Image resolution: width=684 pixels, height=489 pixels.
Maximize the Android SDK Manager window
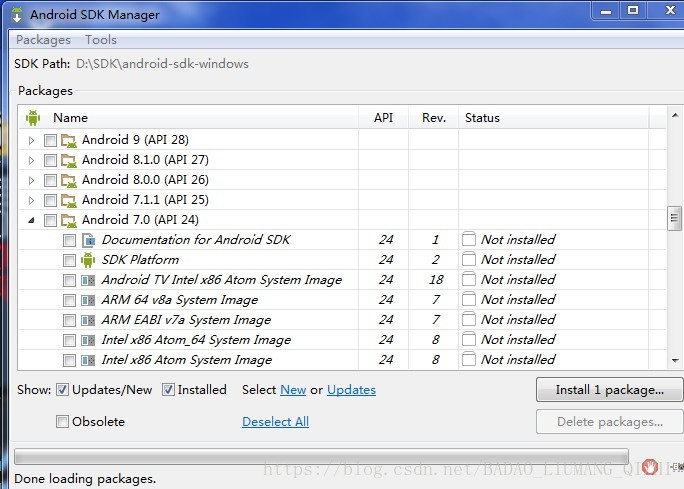point(633,10)
